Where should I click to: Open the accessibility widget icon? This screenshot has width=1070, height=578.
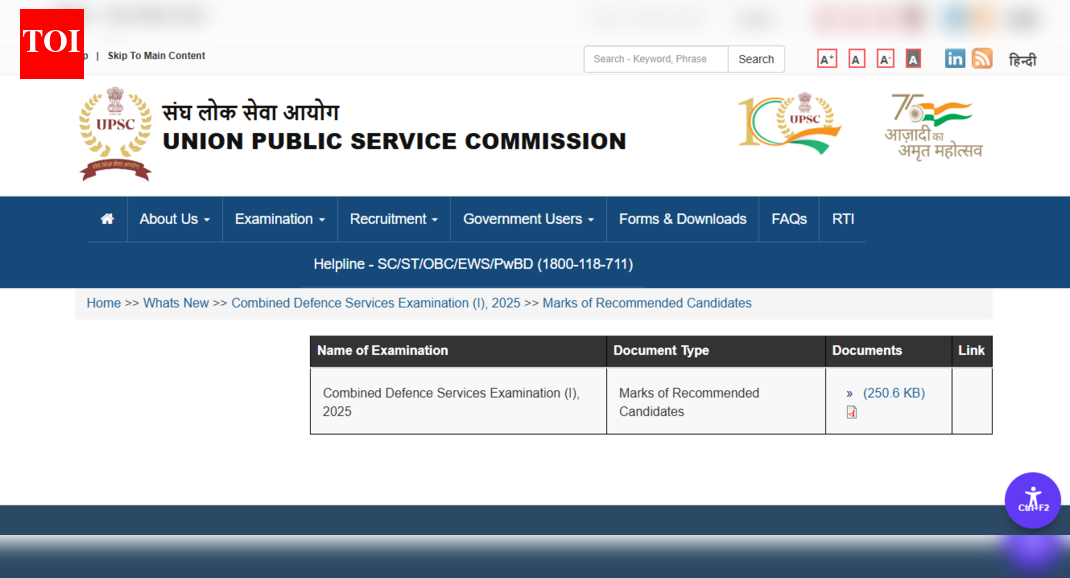point(1033,500)
